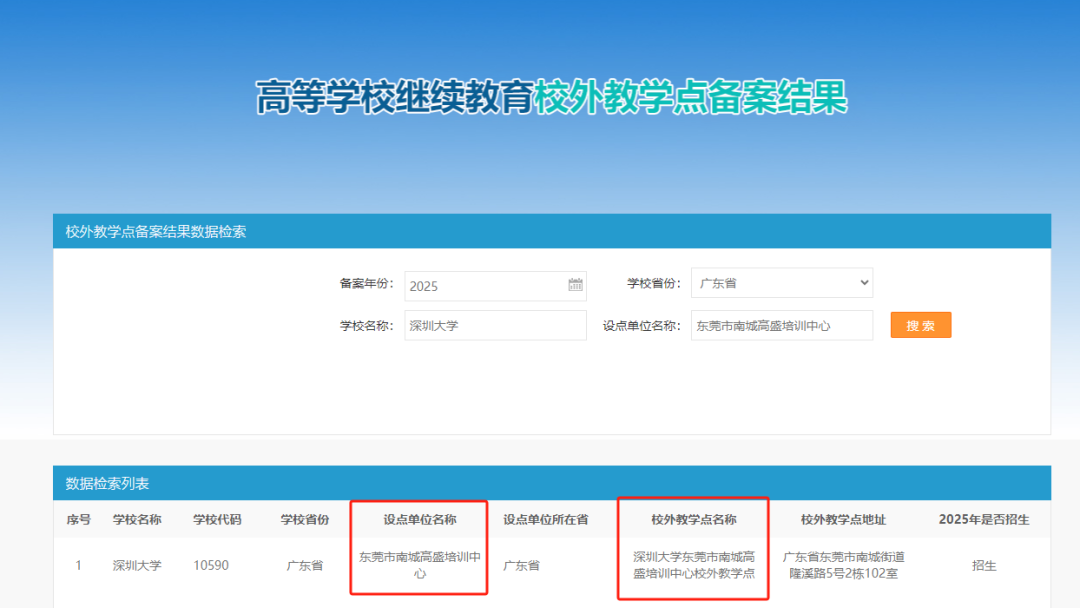1080x608 pixels.
Task: Click the 校外教学点地址 column header
Action: [843, 520]
